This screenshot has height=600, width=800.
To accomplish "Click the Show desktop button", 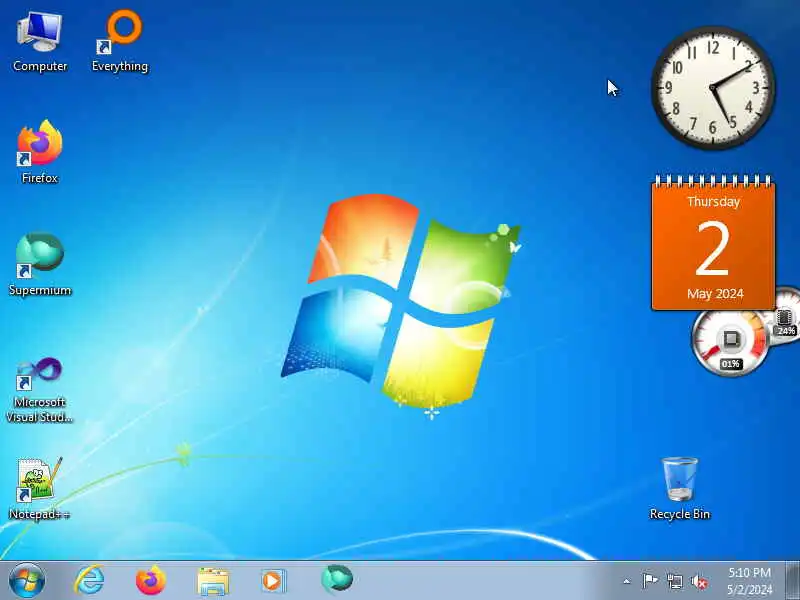I will click(x=792, y=581).
